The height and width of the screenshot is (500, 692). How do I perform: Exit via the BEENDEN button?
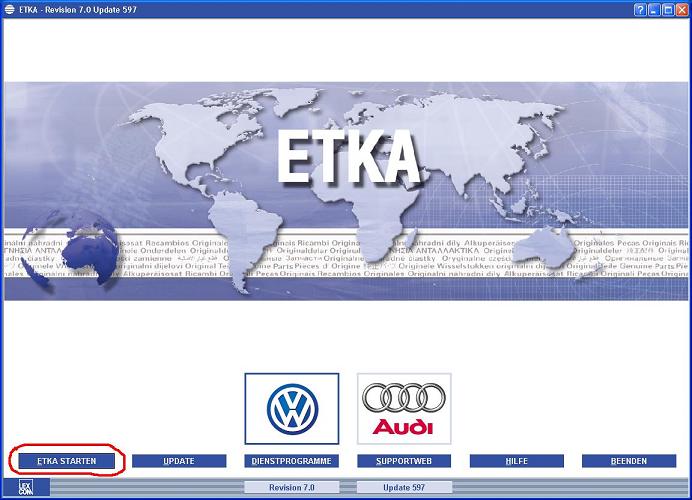[x=629, y=461]
